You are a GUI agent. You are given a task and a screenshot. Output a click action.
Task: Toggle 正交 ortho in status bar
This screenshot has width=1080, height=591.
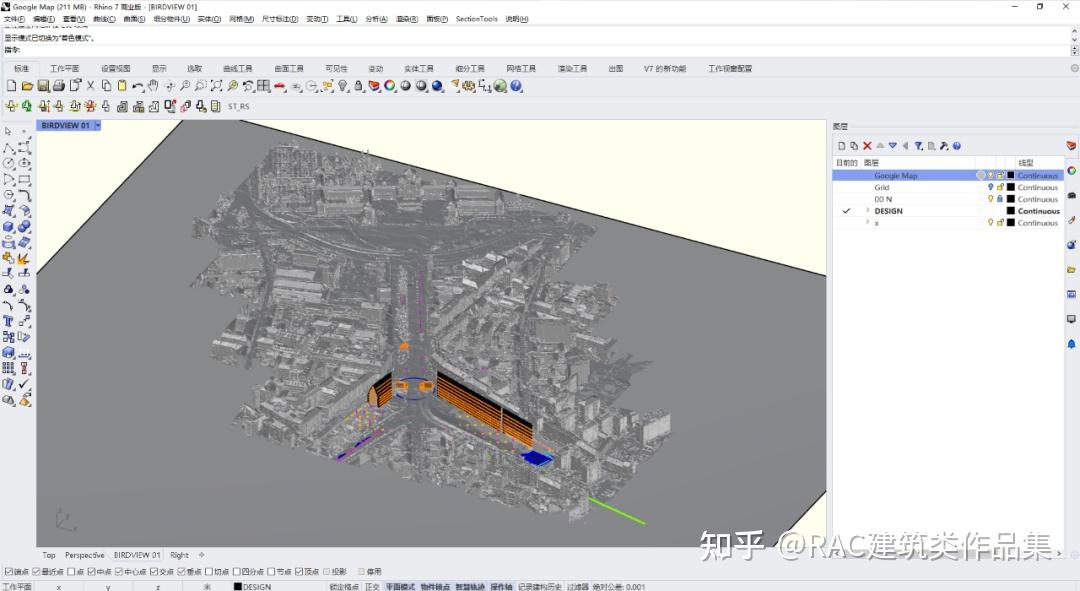[x=373, y=587]
